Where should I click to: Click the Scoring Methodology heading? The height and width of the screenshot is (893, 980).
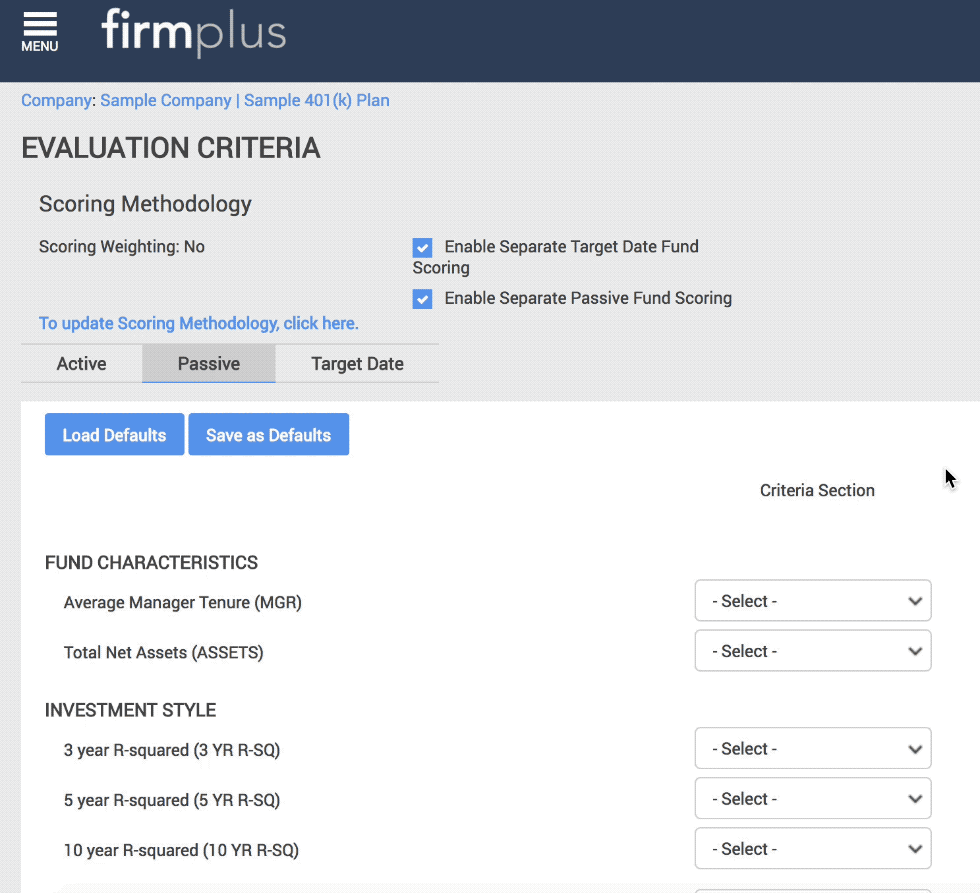coord(145,204)
